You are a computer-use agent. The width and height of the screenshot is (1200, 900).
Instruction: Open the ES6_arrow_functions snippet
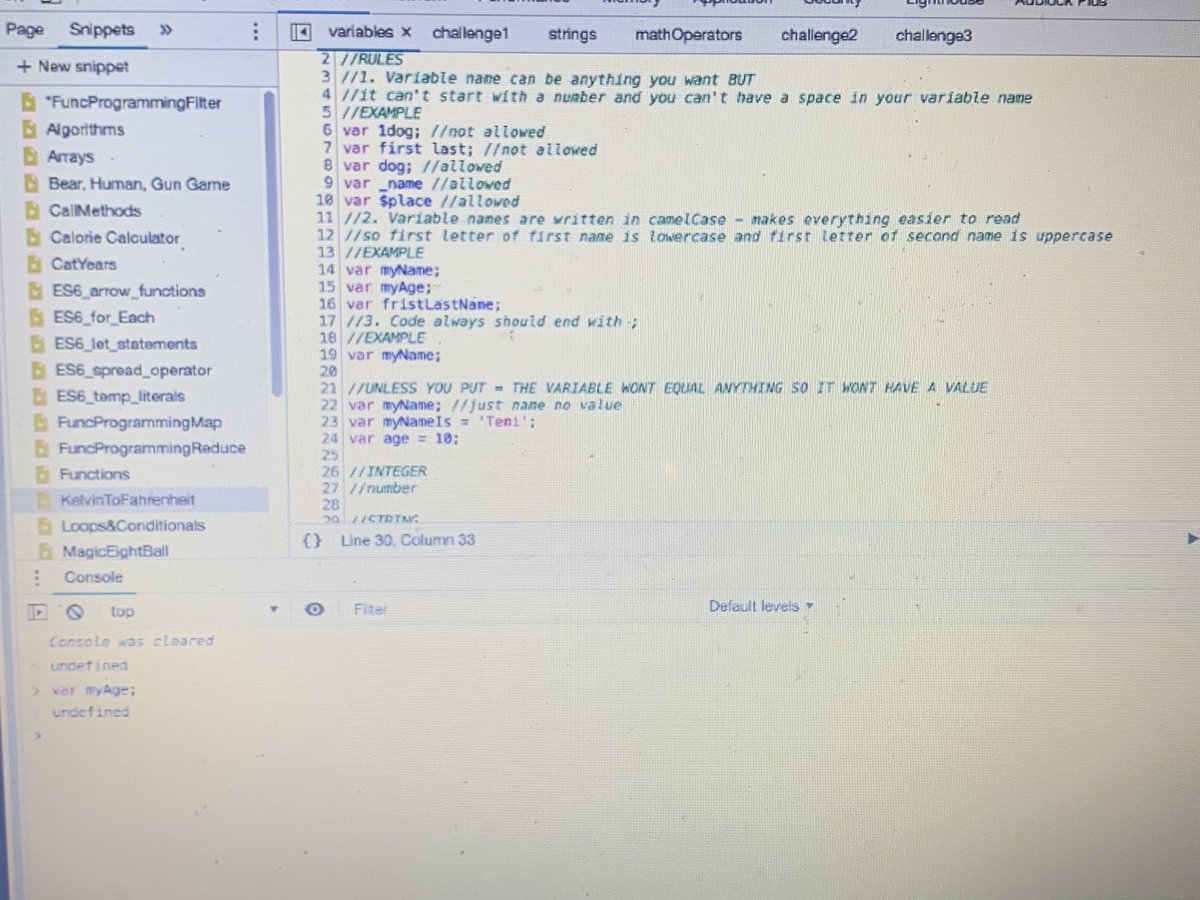coord(130,291)
